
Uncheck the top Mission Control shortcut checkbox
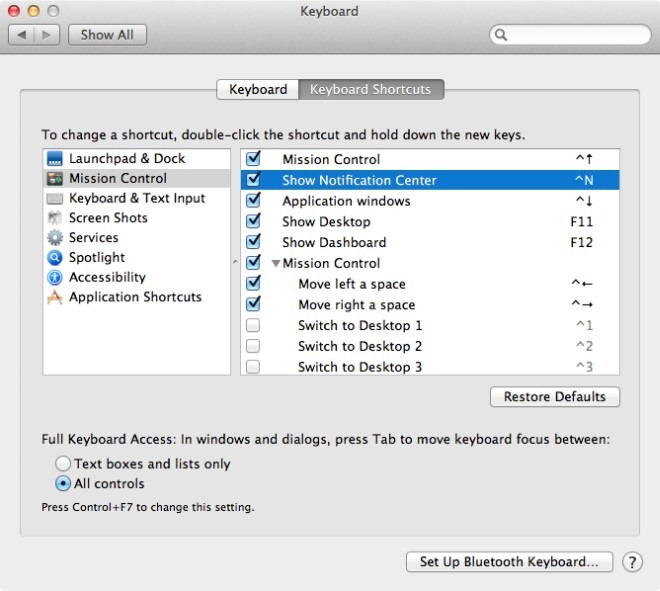tap(253, 159)
